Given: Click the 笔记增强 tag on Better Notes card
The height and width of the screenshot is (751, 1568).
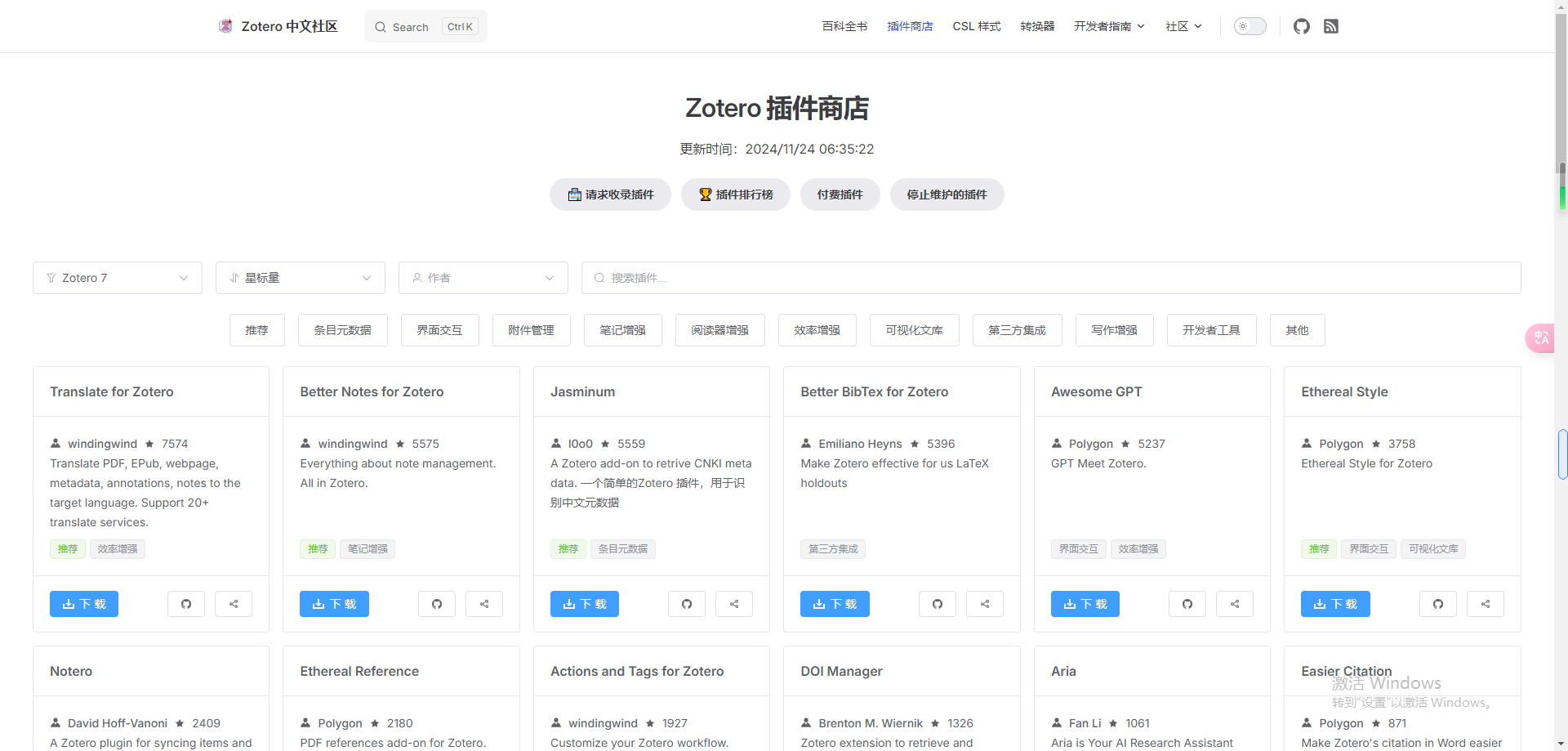Looking at the screenshot, I should 367,549.
